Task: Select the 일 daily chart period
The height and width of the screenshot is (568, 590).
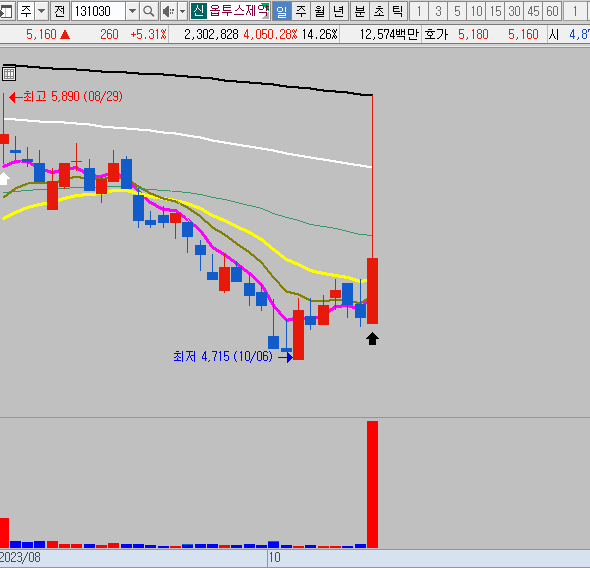Action: (281, 11)
